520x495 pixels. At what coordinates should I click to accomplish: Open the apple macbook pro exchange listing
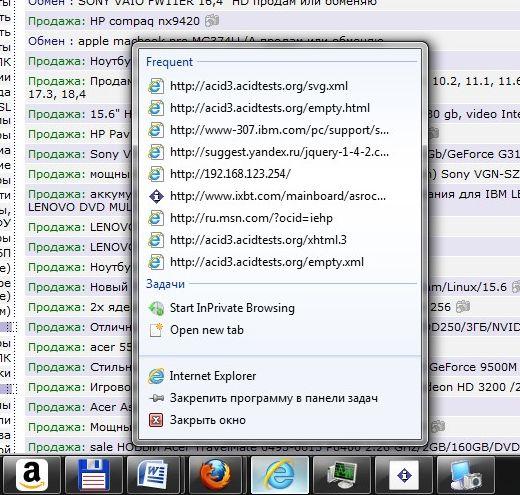230,41
